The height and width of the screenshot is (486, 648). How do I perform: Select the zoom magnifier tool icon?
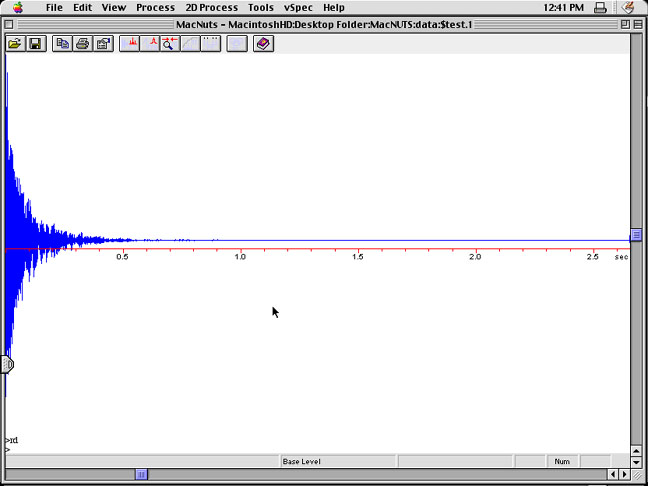click(x=170, y=44)
